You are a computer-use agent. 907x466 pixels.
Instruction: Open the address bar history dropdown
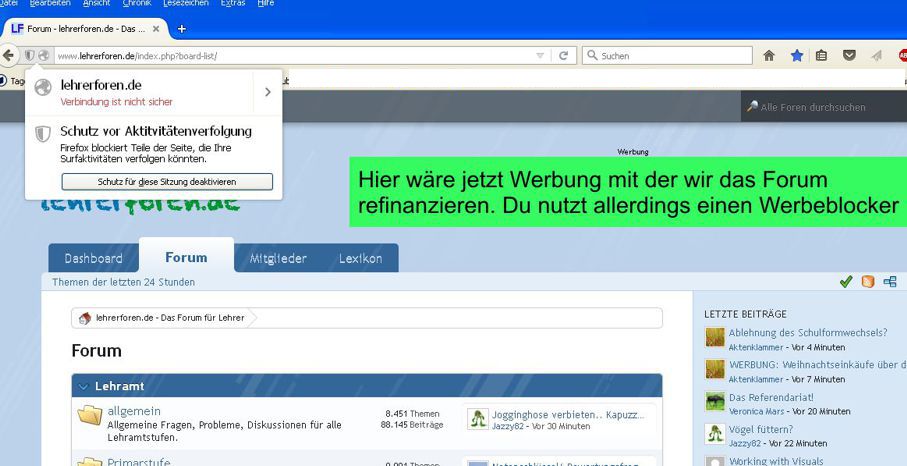(x=540, y=56)
